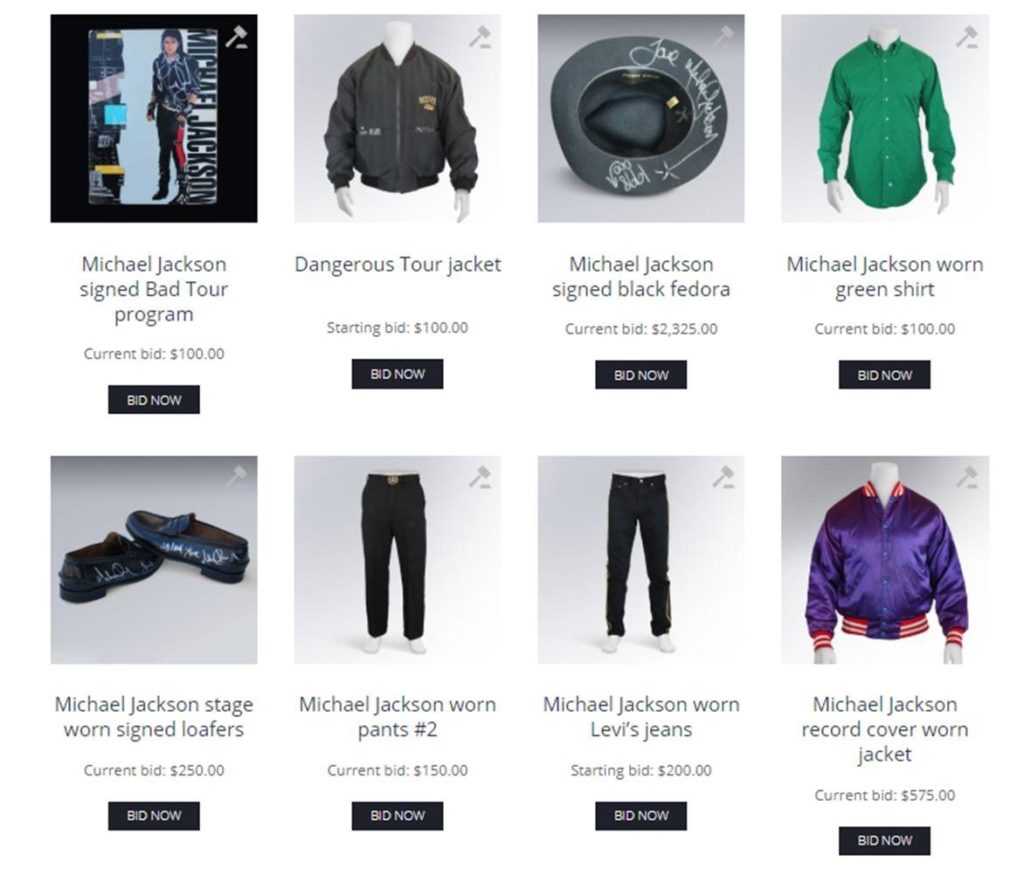Open the Michael Jackson worn Levi's jeans title
This screenshot has height=869, width=1024.
point(641,717)
